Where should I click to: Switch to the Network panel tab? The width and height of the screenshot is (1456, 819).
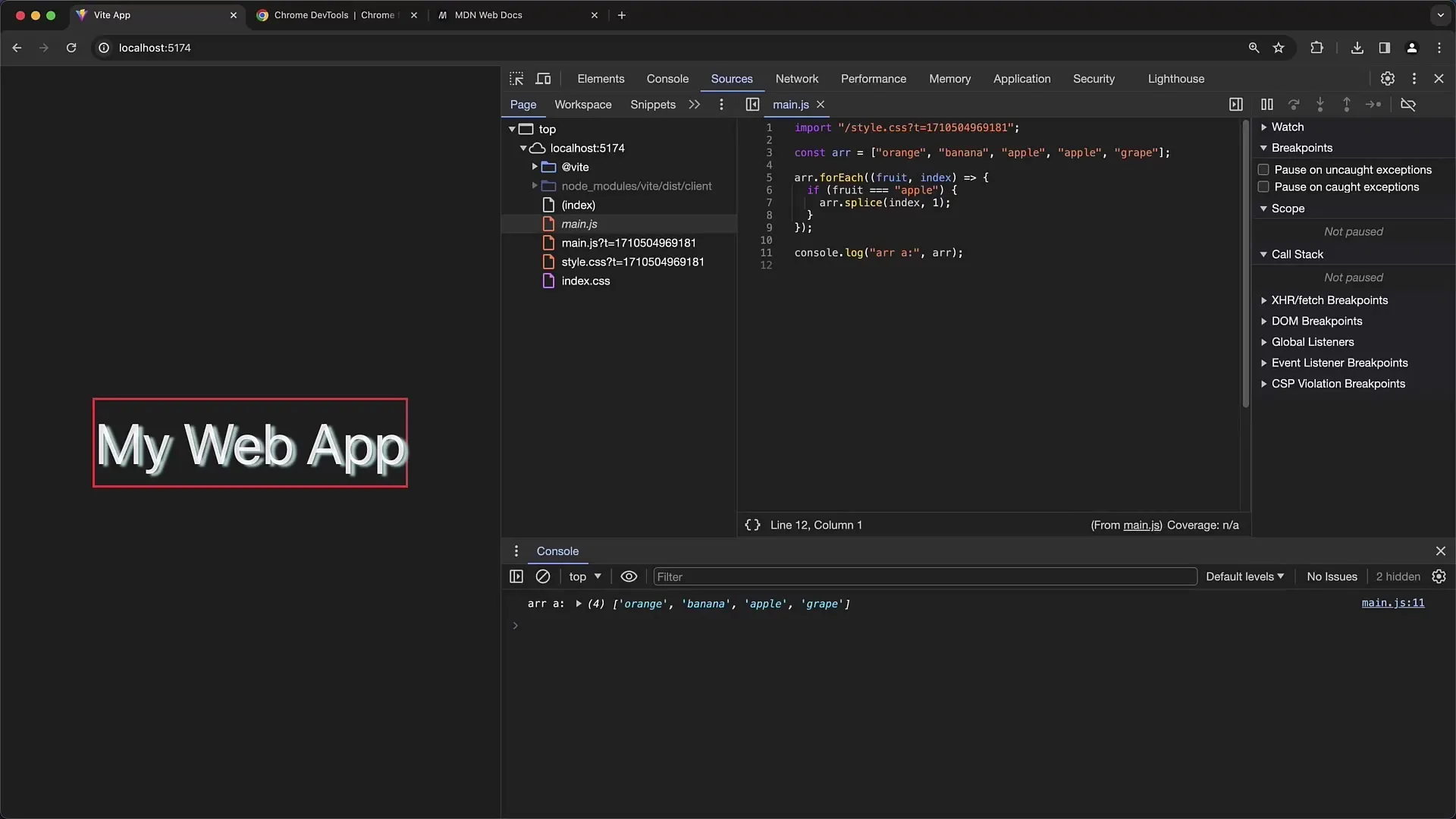[x=797, y=79]
